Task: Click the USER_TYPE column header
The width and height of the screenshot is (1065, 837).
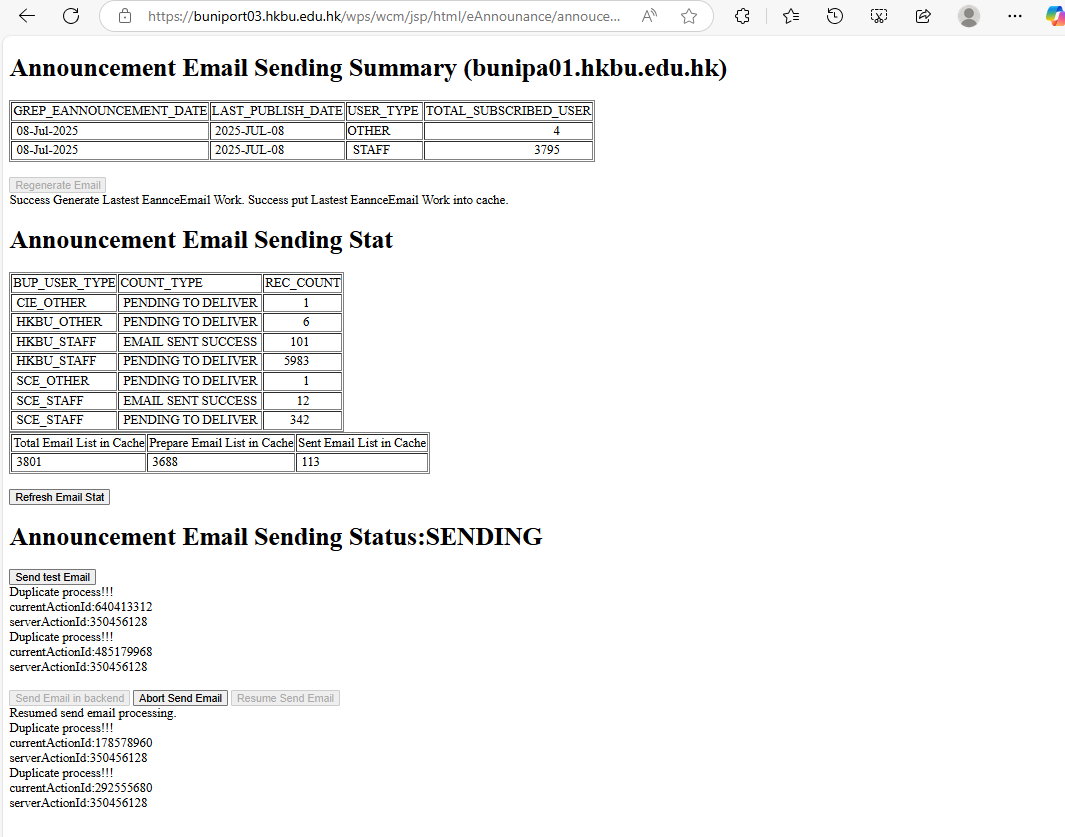Action: click(x=384, y=111)
